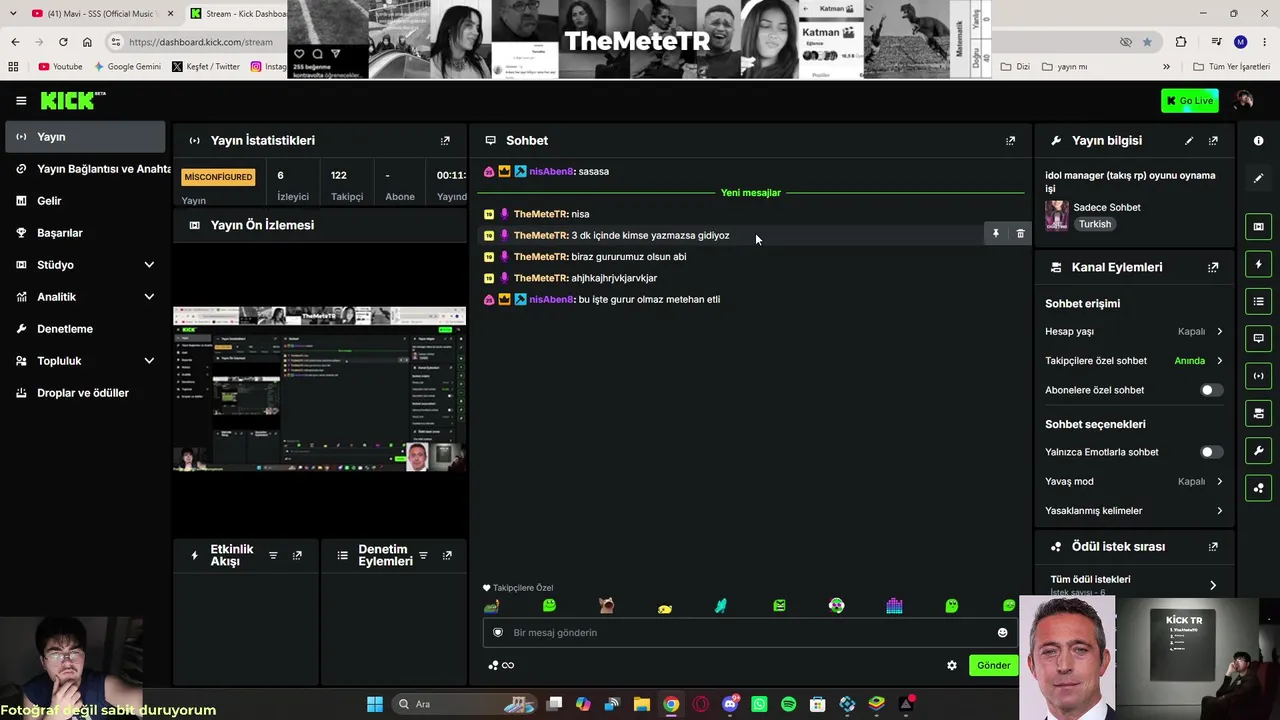
Task: Toggle the lightning activity widget in right sidebar
Action: point(1258,264)
